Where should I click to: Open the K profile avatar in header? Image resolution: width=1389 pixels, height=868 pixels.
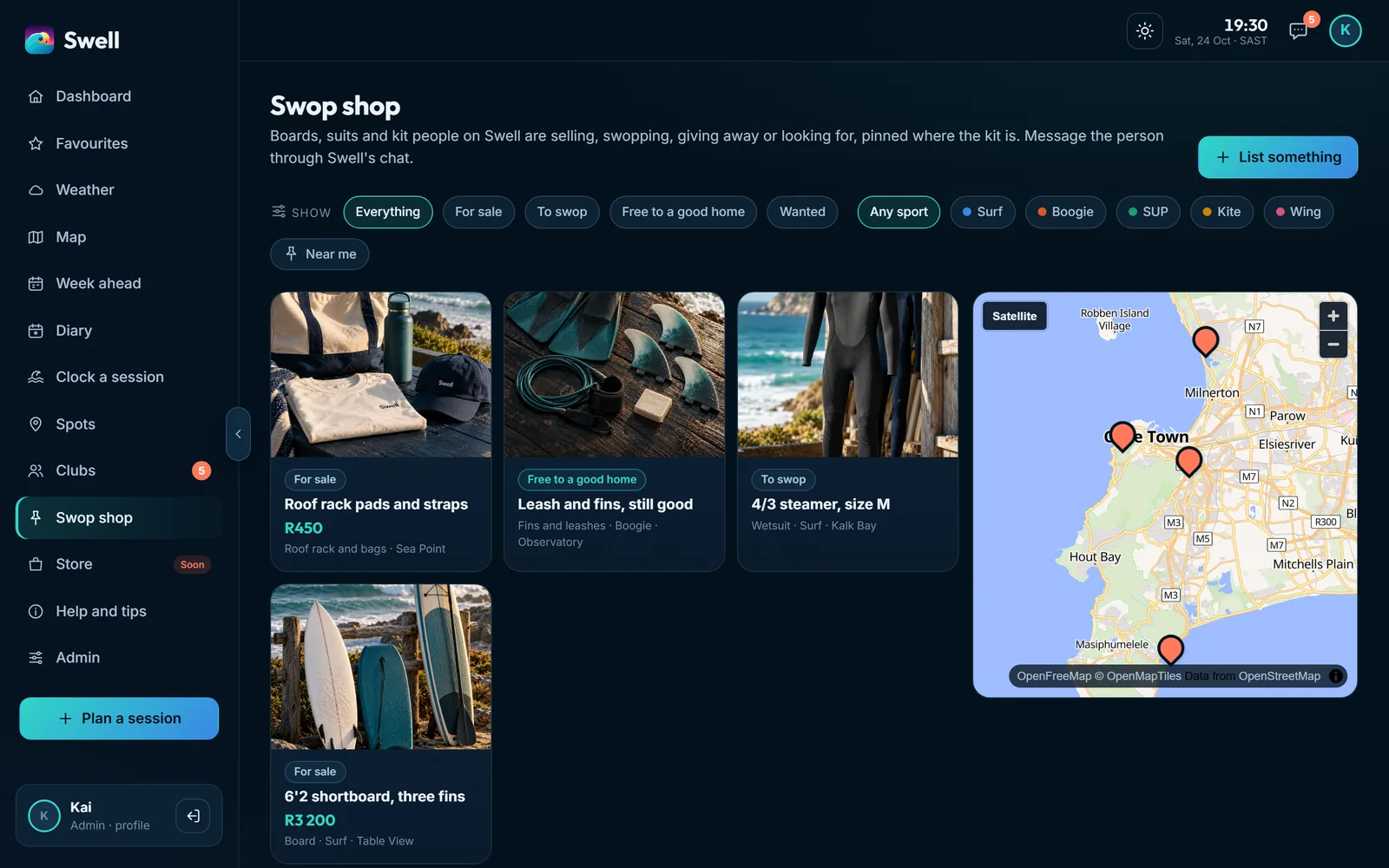point(1345,30)
